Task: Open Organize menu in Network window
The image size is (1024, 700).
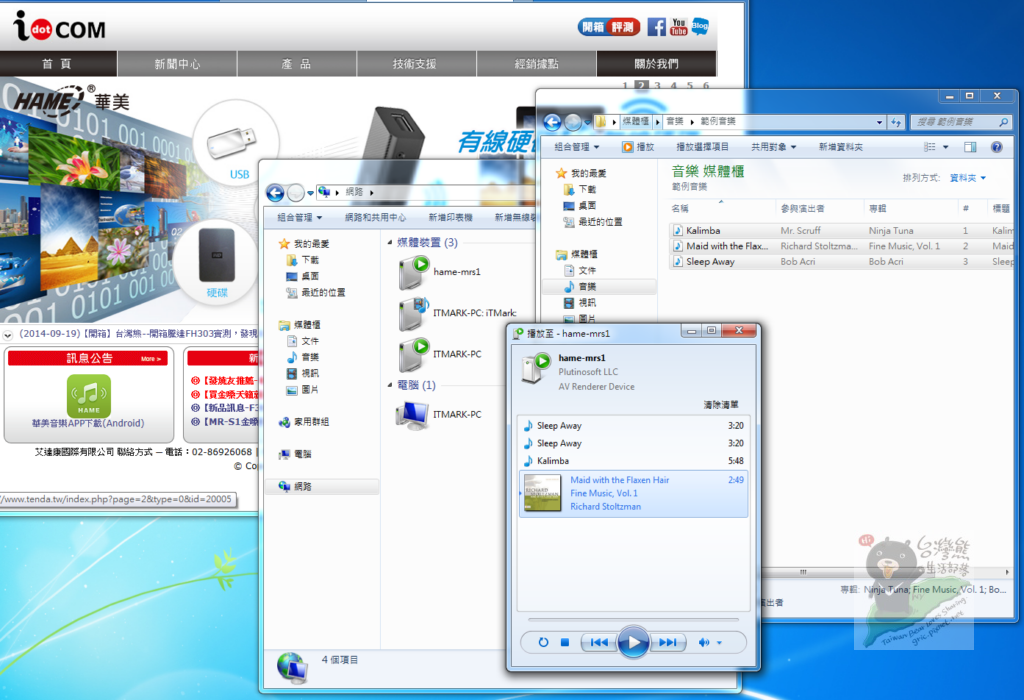Action: point(300,217)
